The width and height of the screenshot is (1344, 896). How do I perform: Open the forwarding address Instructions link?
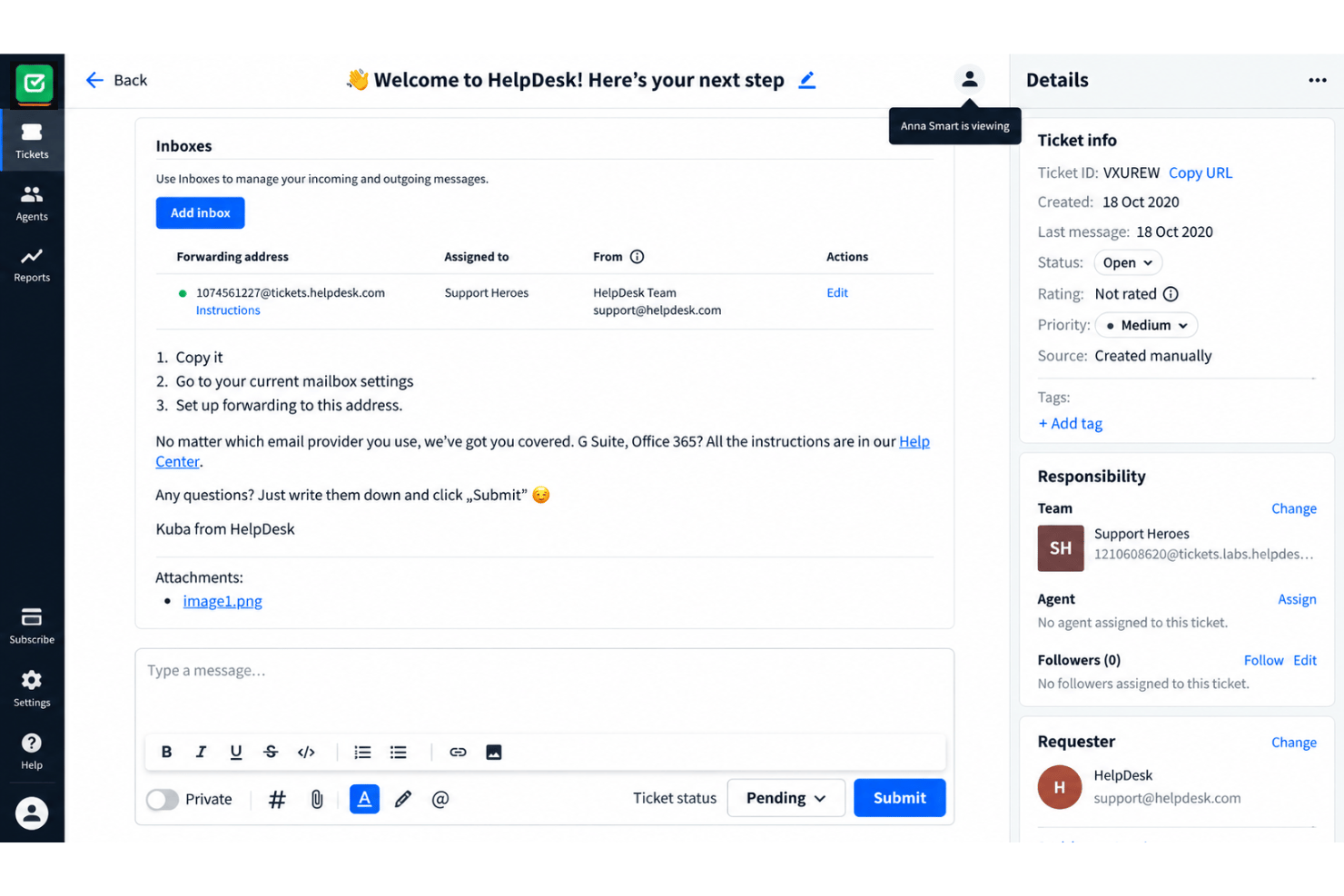point(228,310)
